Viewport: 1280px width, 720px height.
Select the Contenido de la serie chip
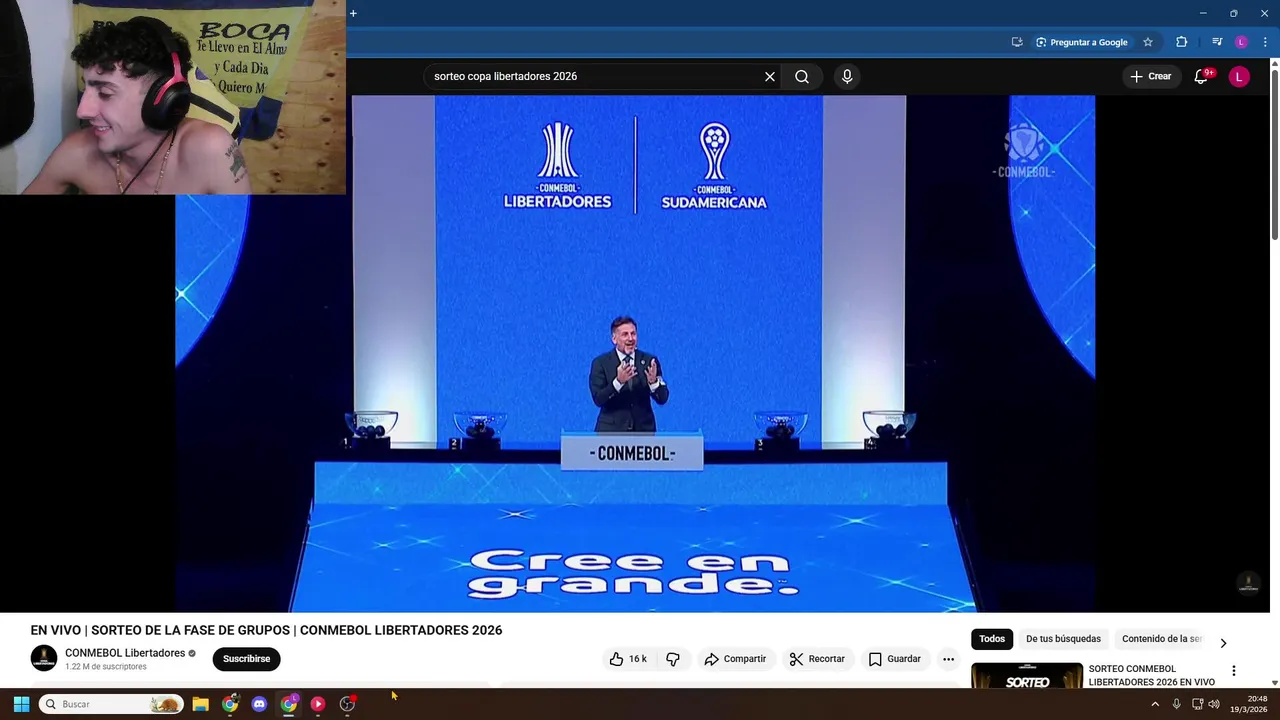pos(1160,639)
